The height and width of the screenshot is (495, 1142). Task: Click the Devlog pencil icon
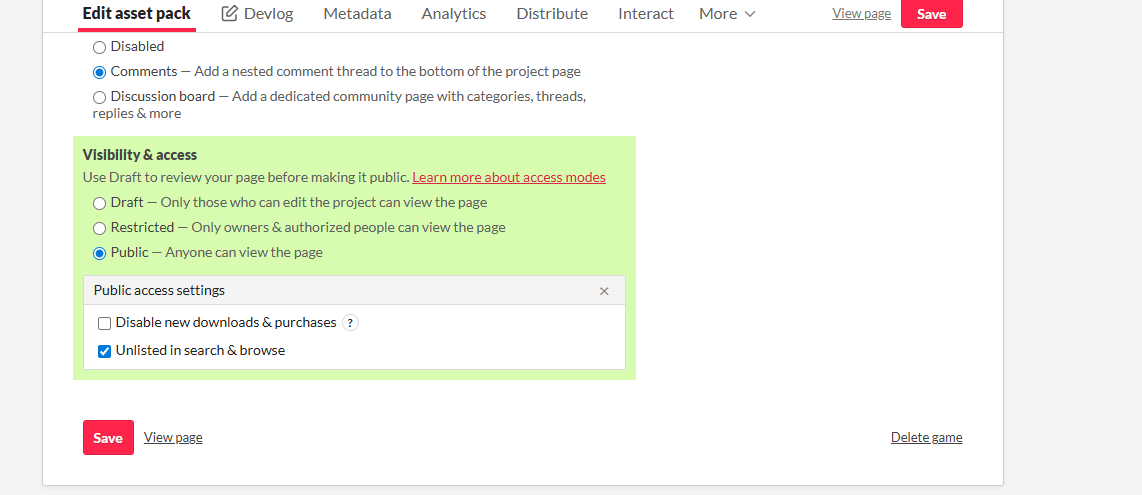[x=230, y=14]
